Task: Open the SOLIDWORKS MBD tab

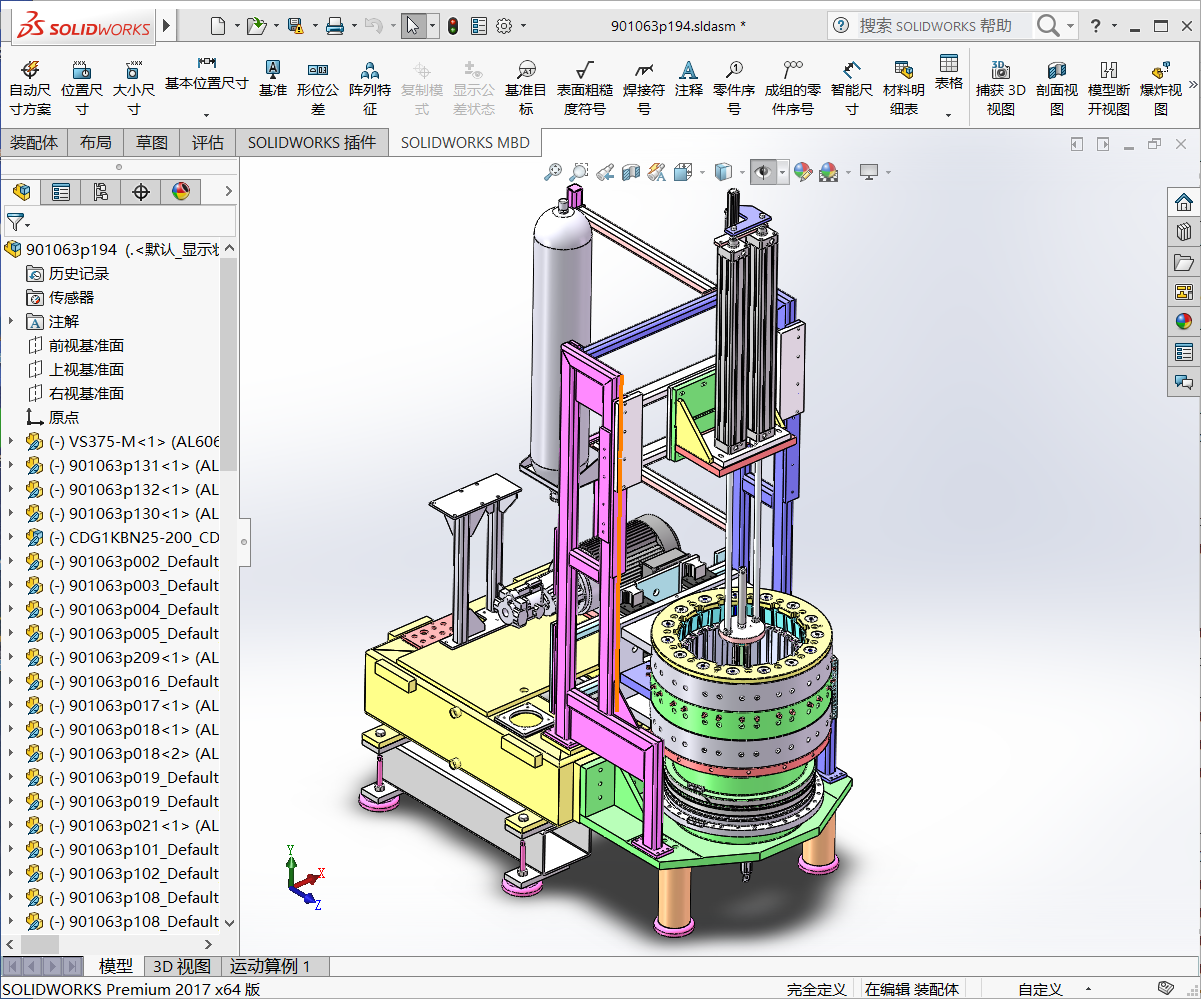Action: click(x=465, y=142)
